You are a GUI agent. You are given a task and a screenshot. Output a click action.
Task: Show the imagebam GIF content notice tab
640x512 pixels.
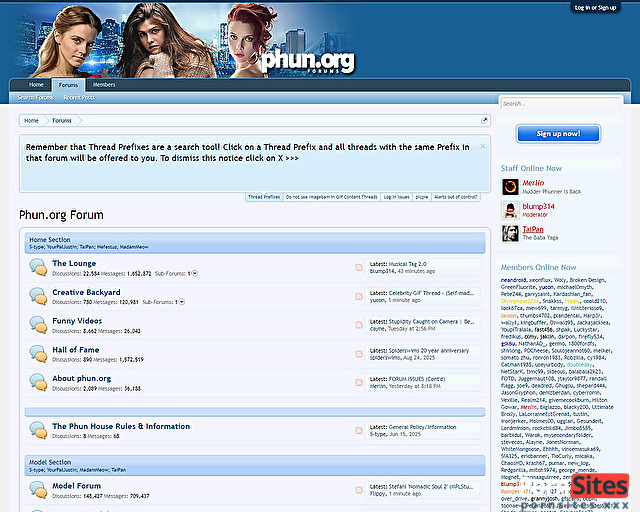click(331, 197)
